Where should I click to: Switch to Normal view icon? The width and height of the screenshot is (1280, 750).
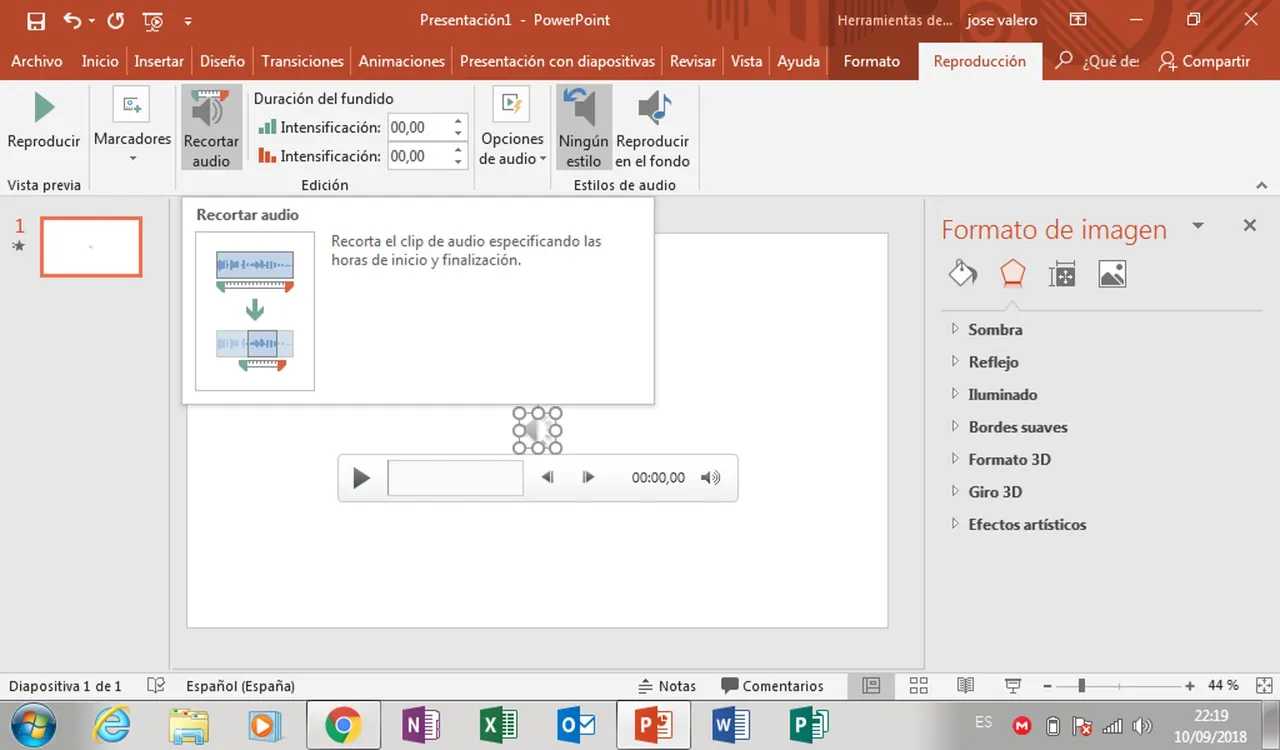pyautogui.click(x=871, y=686)
